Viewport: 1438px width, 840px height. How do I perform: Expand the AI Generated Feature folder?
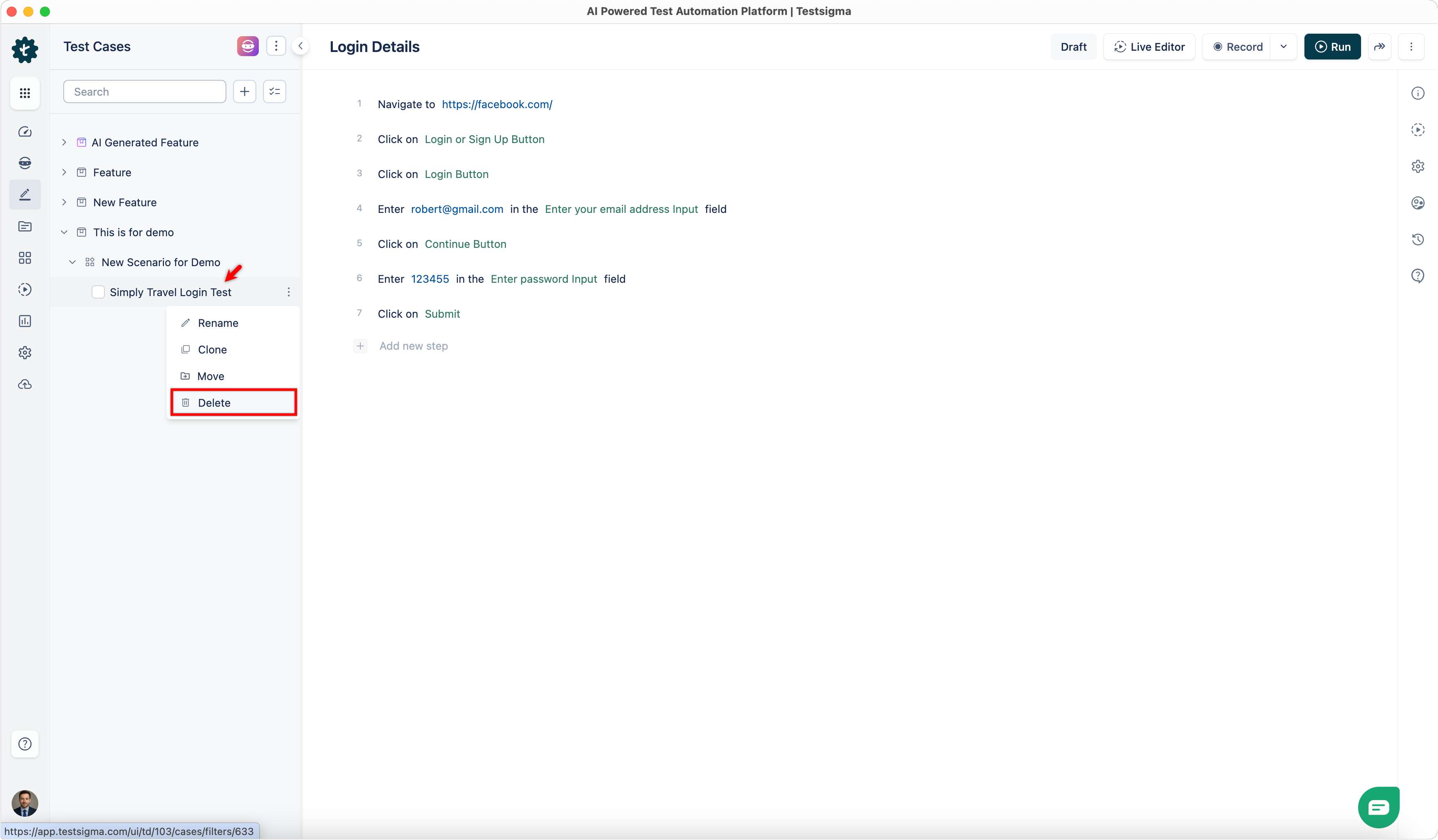pos(64,143)
